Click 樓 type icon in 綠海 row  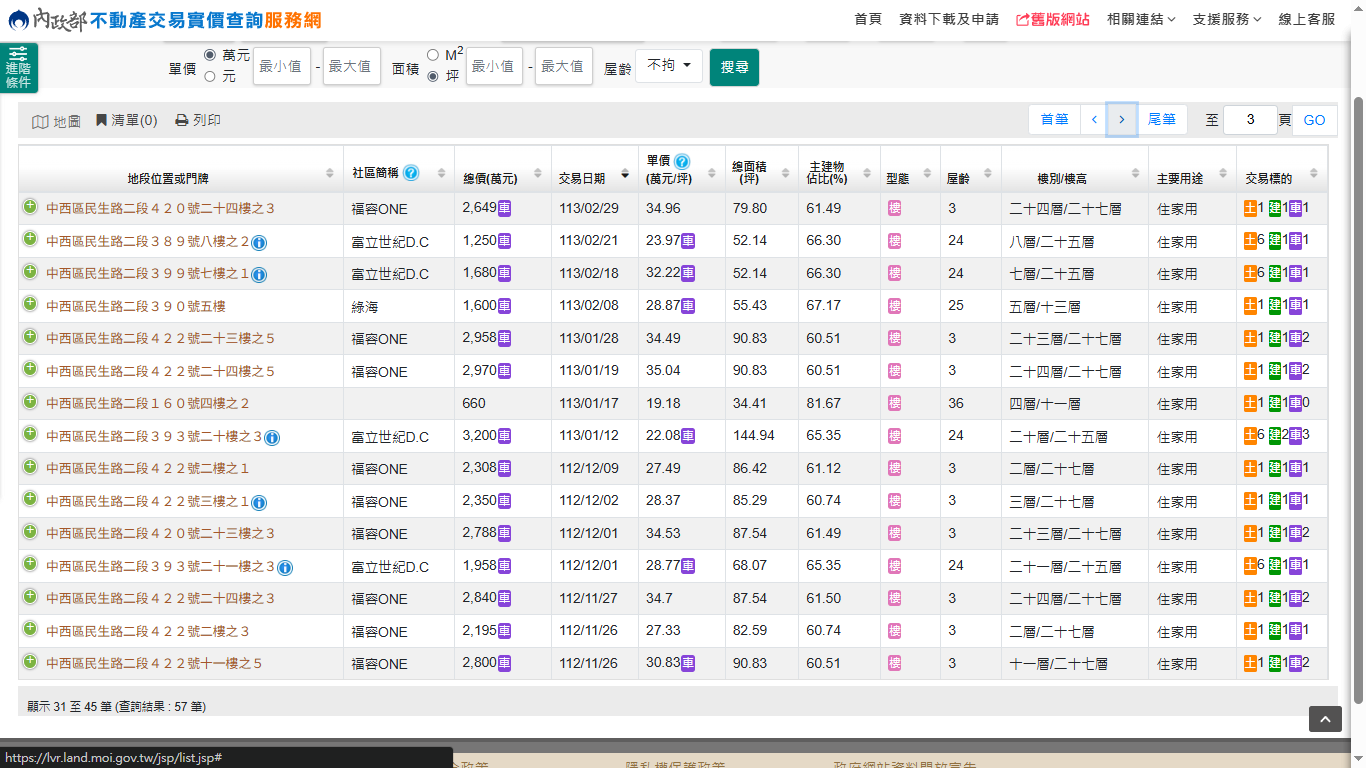click(x=895, y=306)
